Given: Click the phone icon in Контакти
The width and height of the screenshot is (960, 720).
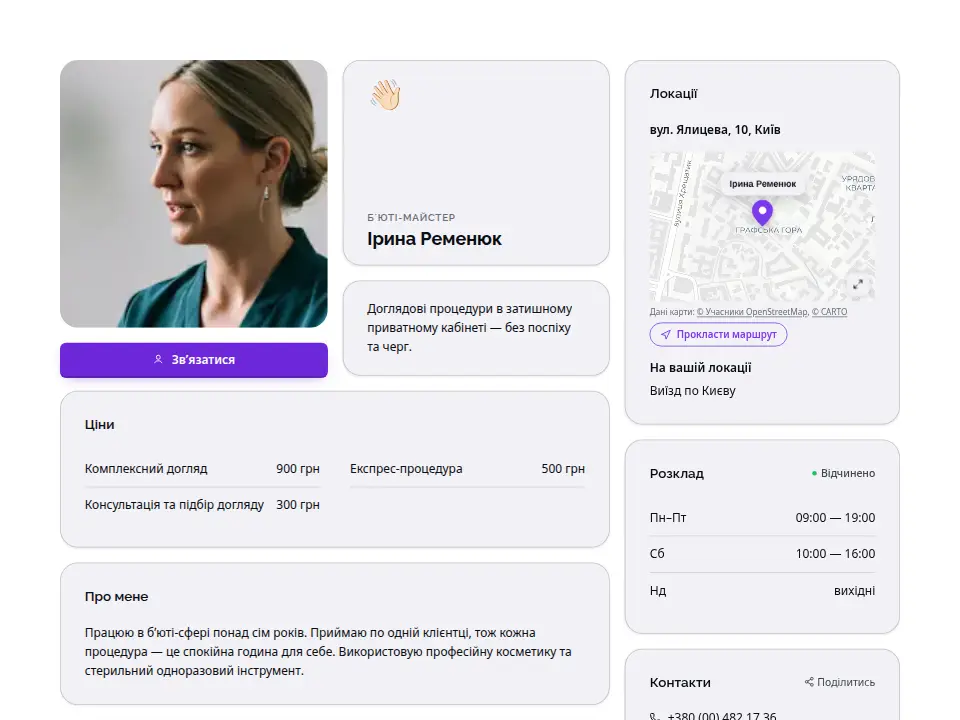Looking at the screenshot, I should click(x=655, y=716).
